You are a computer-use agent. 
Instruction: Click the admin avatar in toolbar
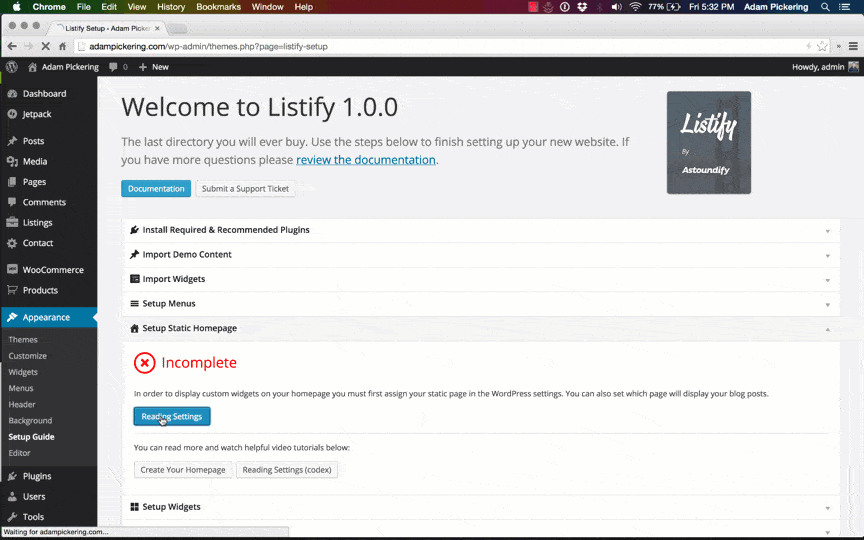pyautogui.click(x=854, y=67)
